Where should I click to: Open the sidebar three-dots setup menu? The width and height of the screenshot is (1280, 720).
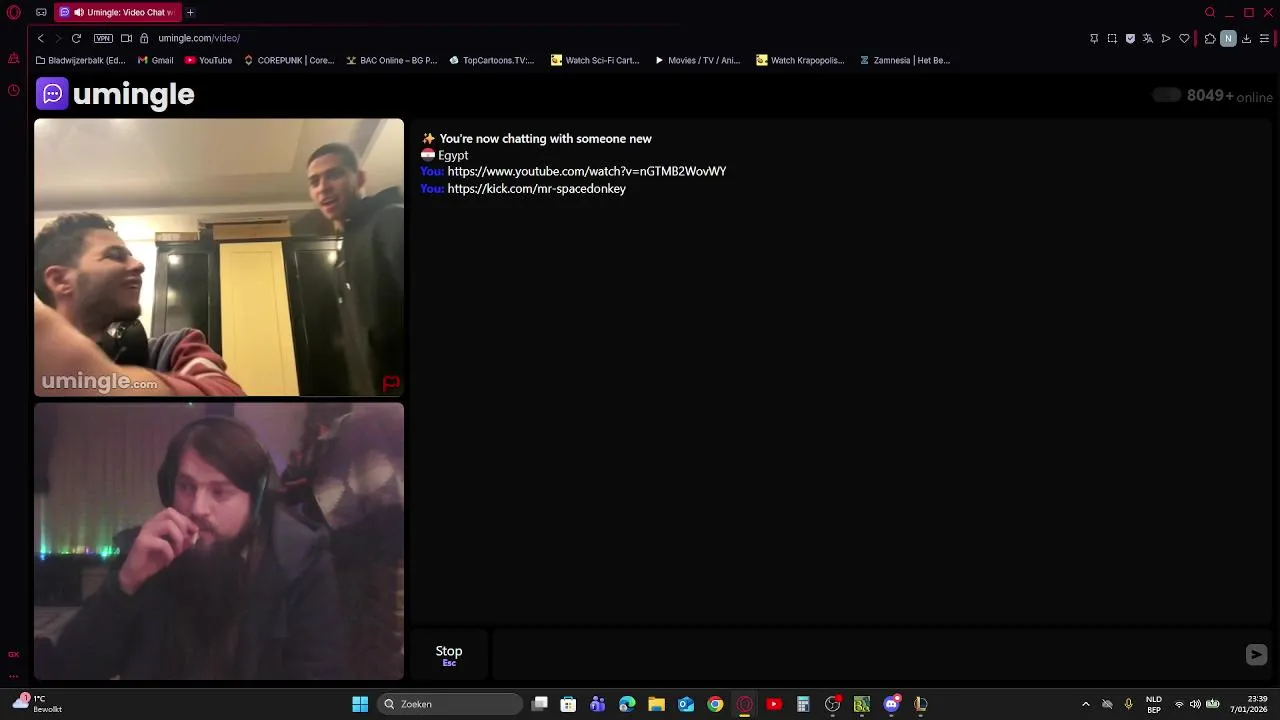(14, 676)
